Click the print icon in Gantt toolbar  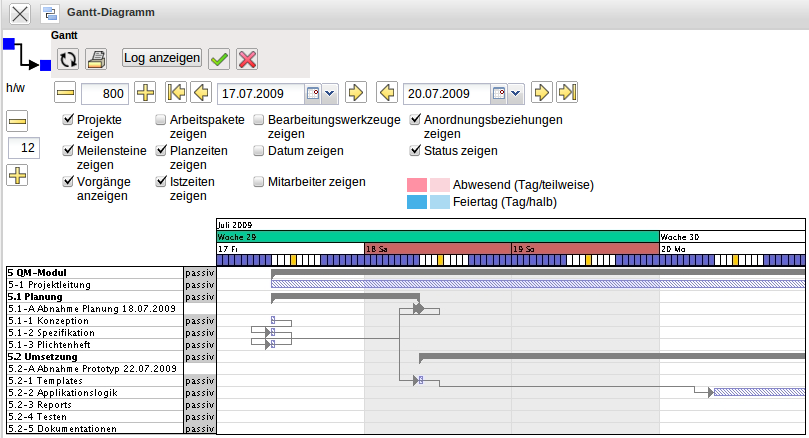click(95, 58)
